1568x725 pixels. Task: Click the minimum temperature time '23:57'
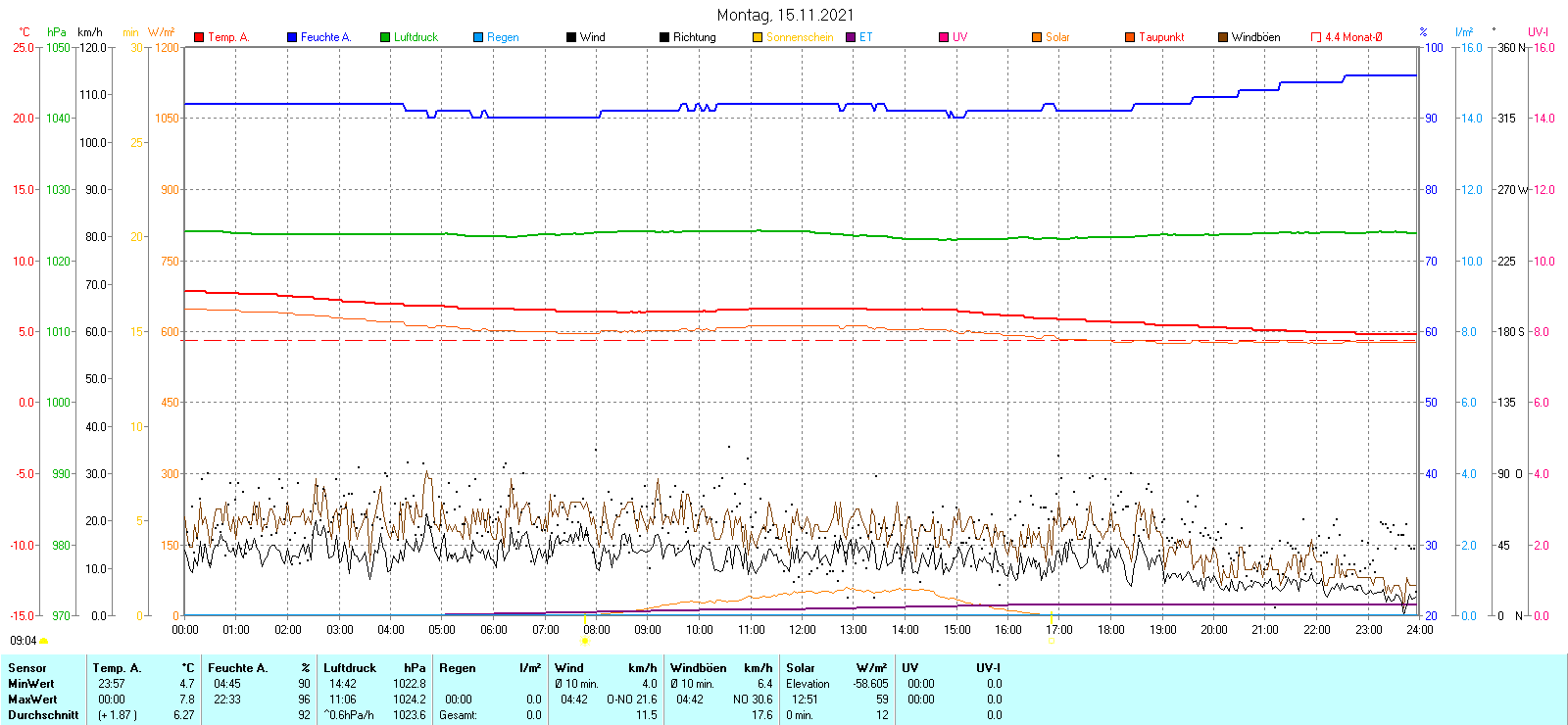[x=112, y=684]
